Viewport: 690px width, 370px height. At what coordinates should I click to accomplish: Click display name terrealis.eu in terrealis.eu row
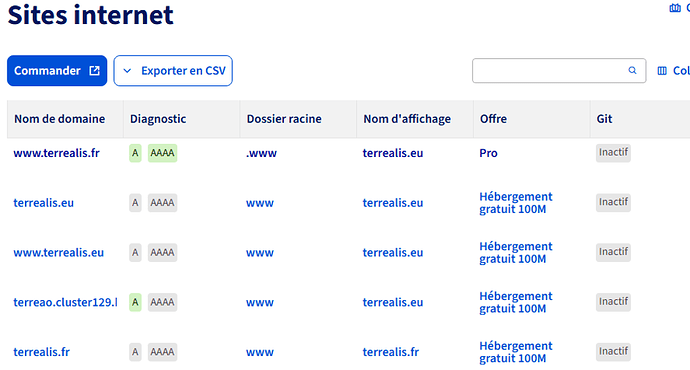393,203
